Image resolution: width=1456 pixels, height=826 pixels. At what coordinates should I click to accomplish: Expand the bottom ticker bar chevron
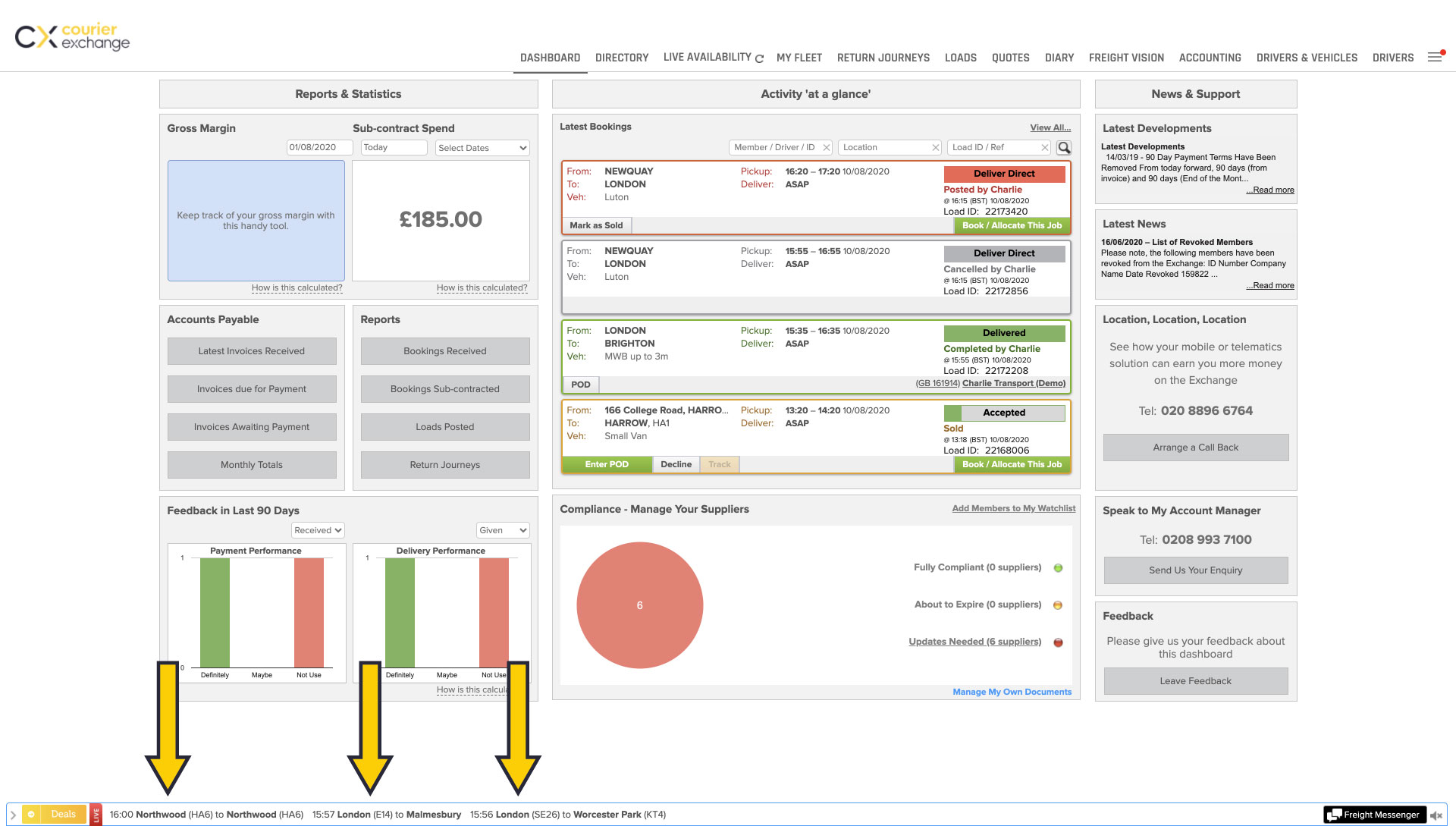coord(13,815)
